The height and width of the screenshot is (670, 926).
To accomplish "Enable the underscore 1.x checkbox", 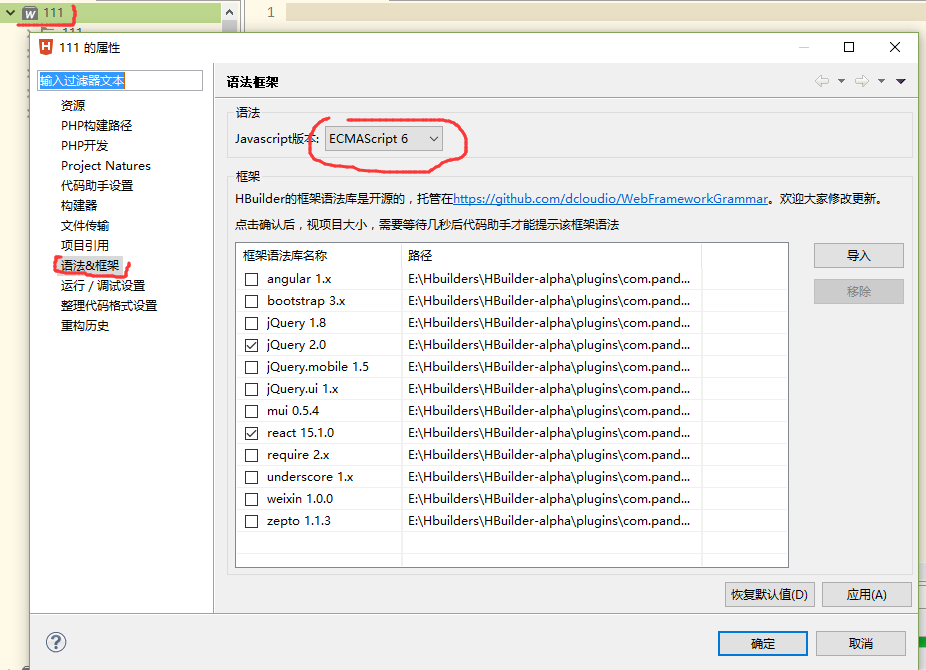I will tap(252, 477).
